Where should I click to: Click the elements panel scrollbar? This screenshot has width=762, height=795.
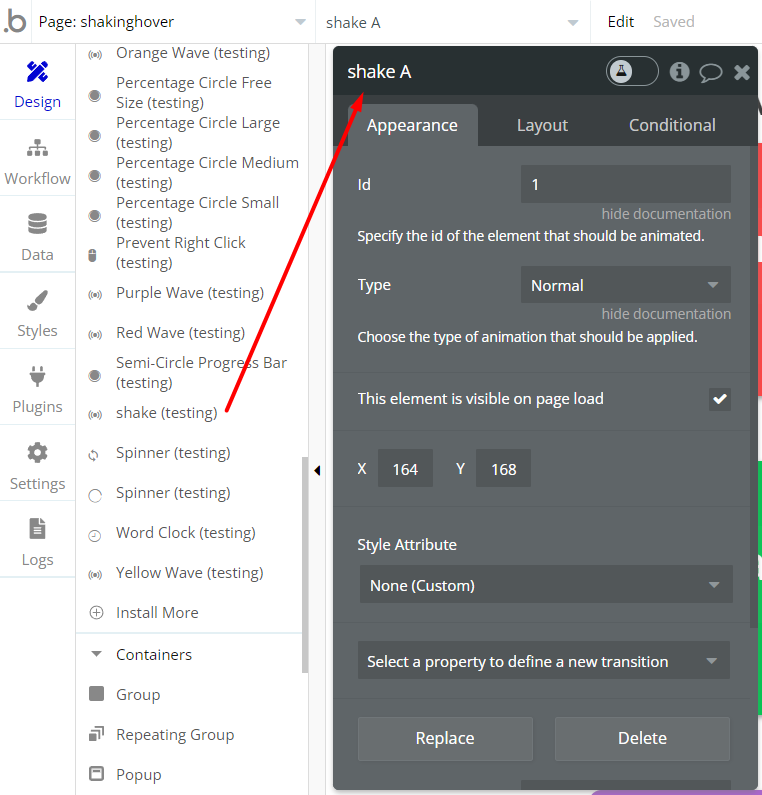coord(305,564)
